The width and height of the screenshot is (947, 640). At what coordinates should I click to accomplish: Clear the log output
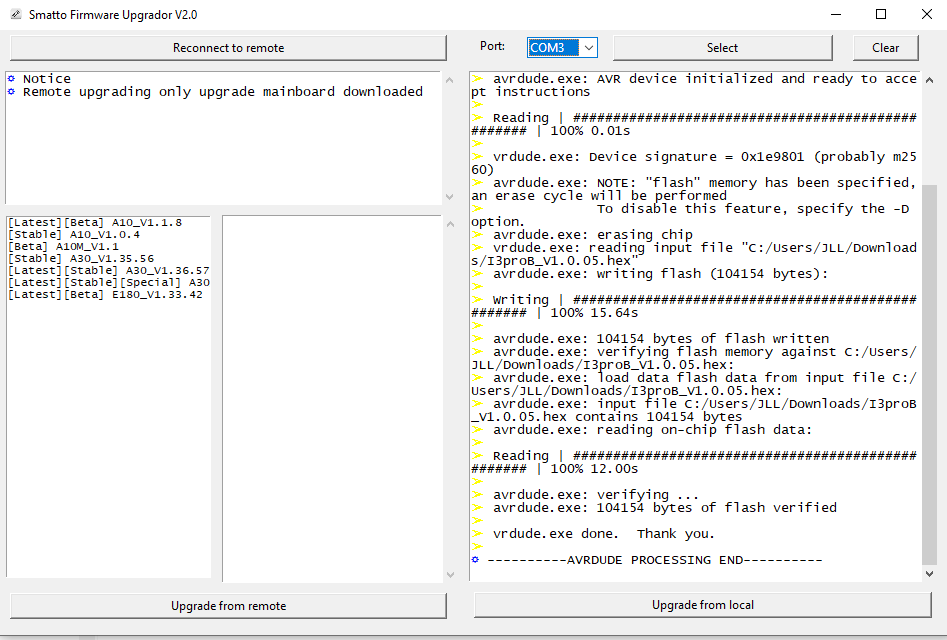coord(885,48)
